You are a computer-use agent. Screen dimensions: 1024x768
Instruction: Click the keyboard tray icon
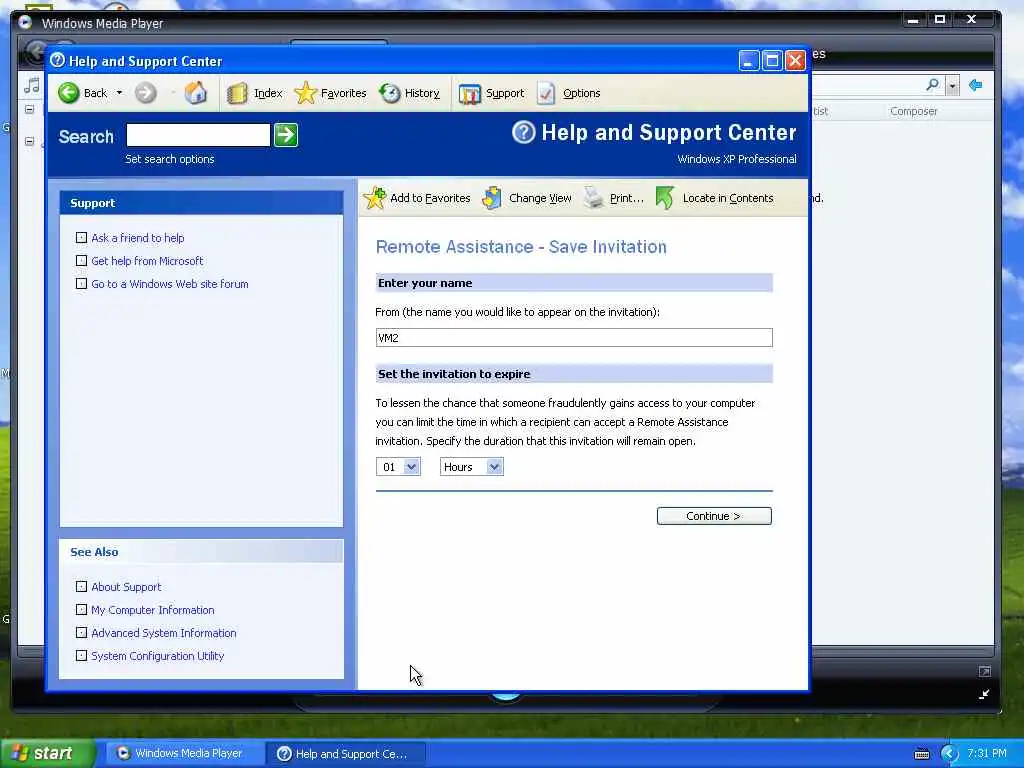[922, 754]
